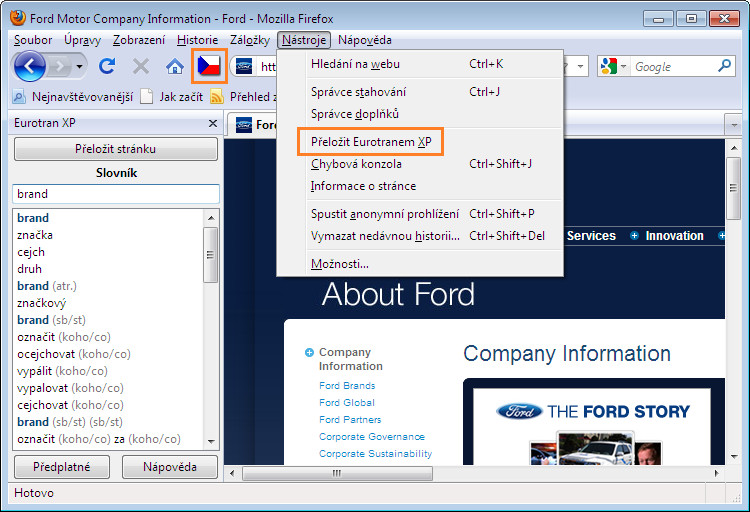The image size is (750, 512).
Task: Click the Přeložit stránku button
Action: pos(116,149)
